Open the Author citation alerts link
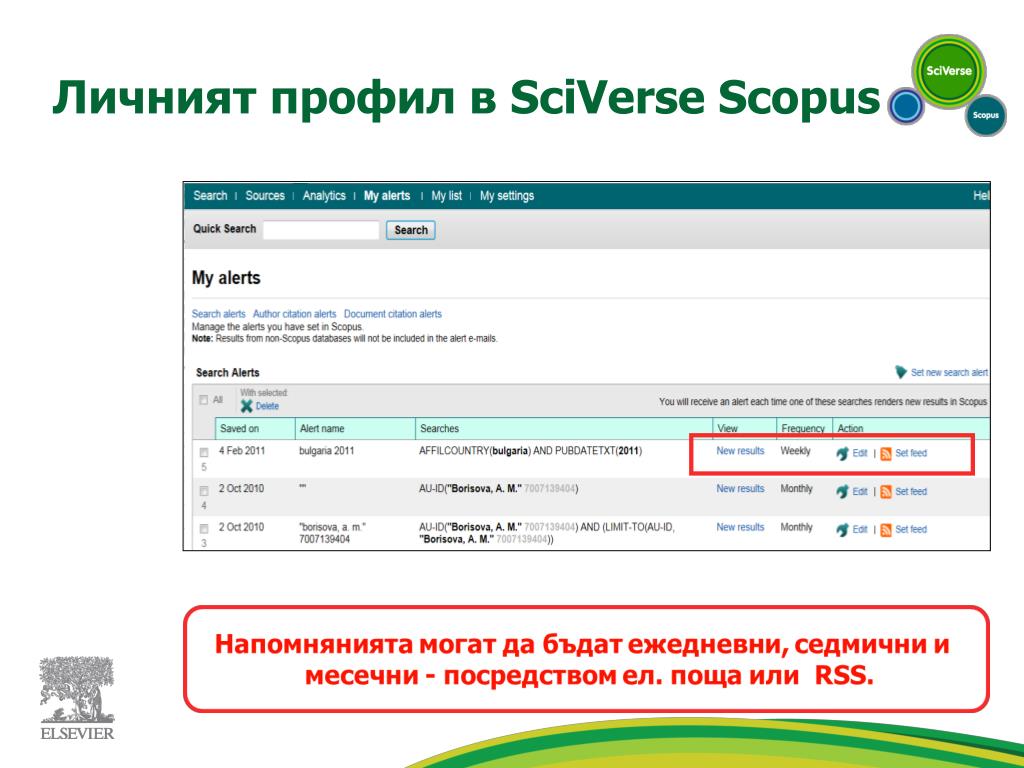The height and width of the screenshot is (768, 1024). (295, 313)
